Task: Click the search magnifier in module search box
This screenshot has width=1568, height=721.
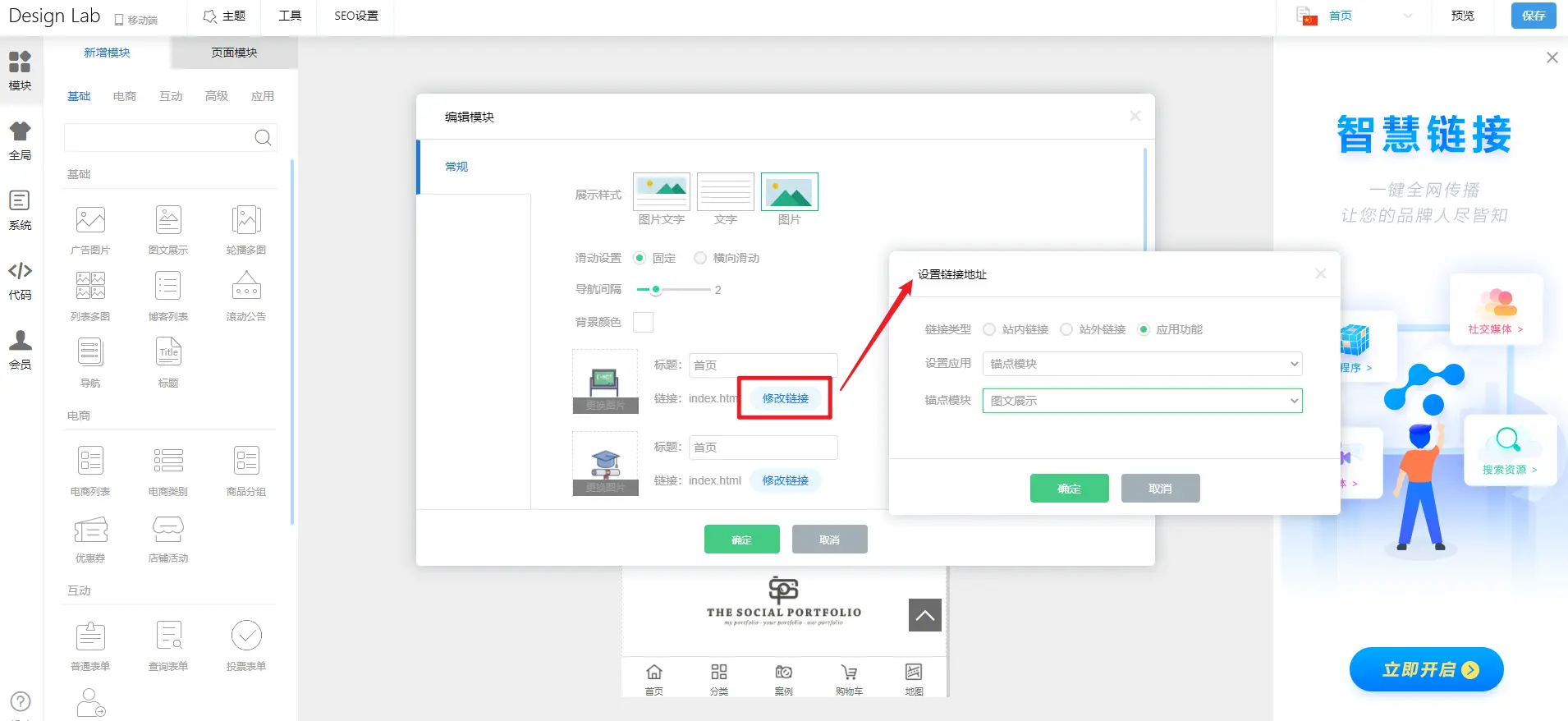Action: (263, 138)
